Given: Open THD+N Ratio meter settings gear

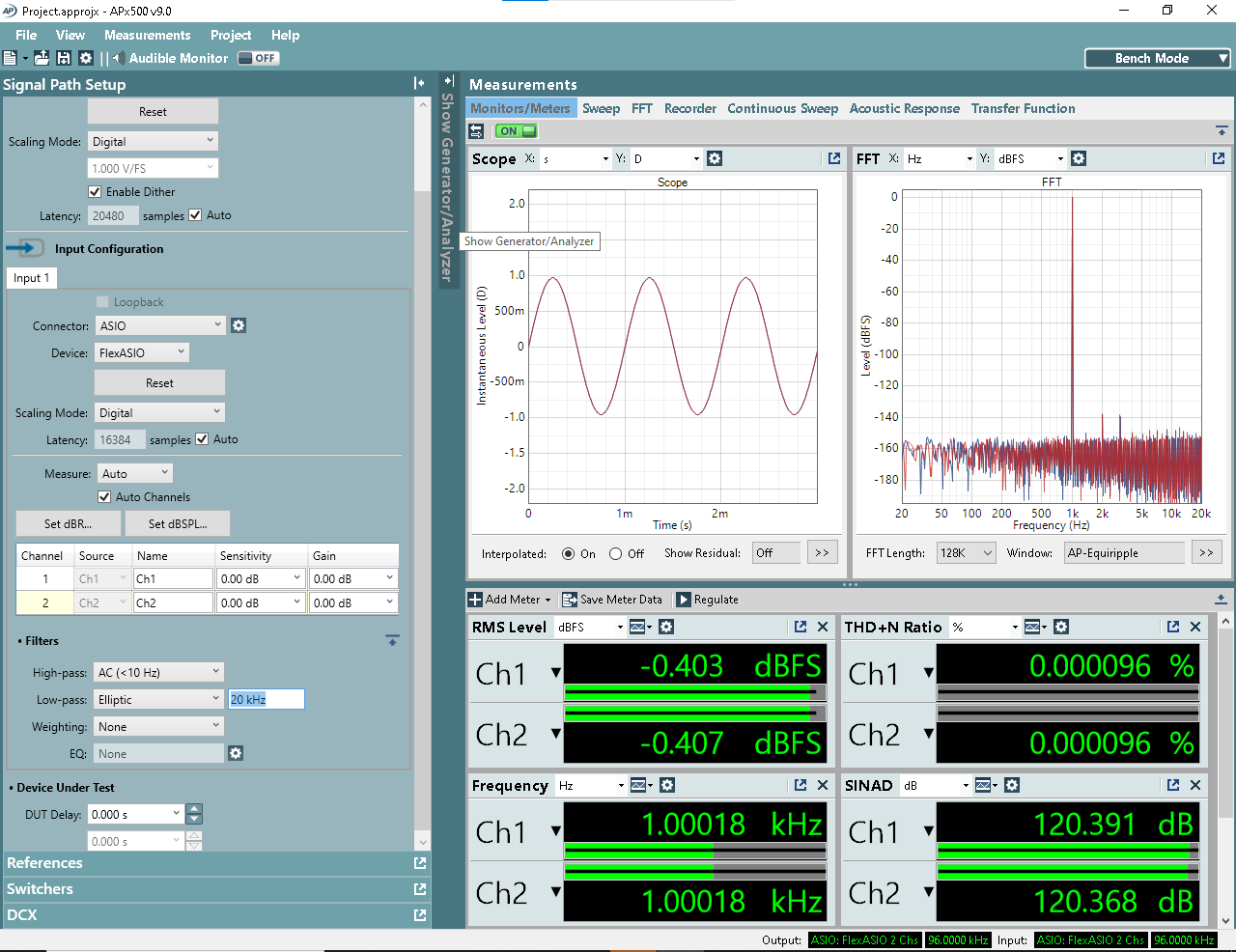Looking at the screenshot, I should [1061, 627].
